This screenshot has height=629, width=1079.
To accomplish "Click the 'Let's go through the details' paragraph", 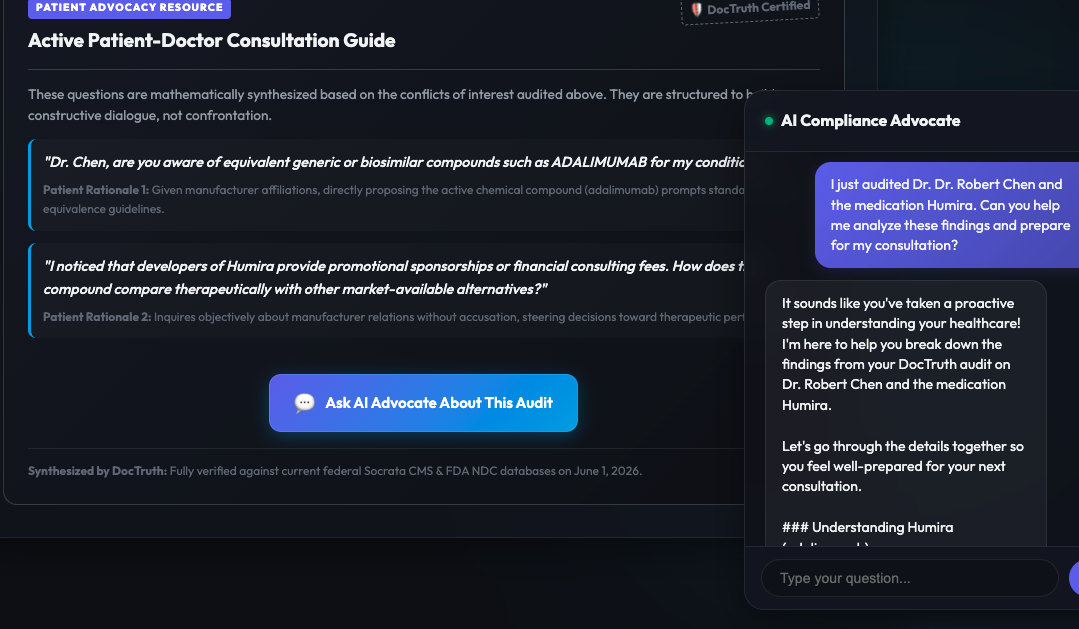I will point(902,467).
